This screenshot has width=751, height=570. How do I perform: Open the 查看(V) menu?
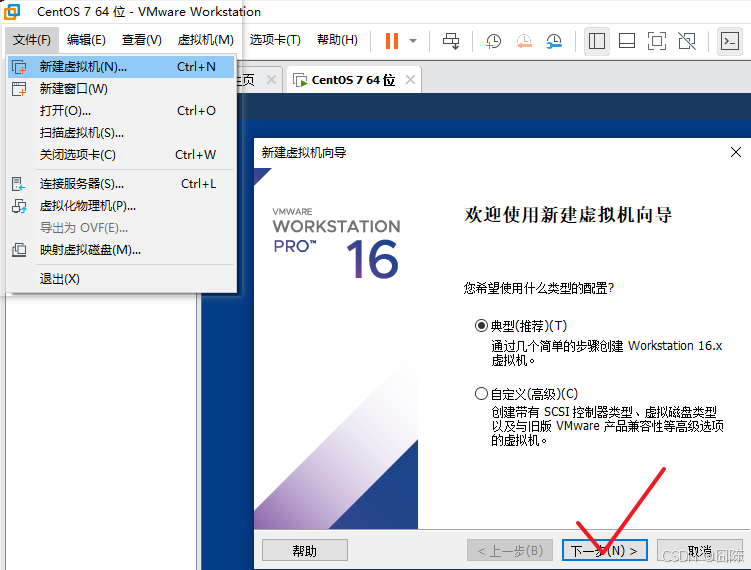[141, 40]
